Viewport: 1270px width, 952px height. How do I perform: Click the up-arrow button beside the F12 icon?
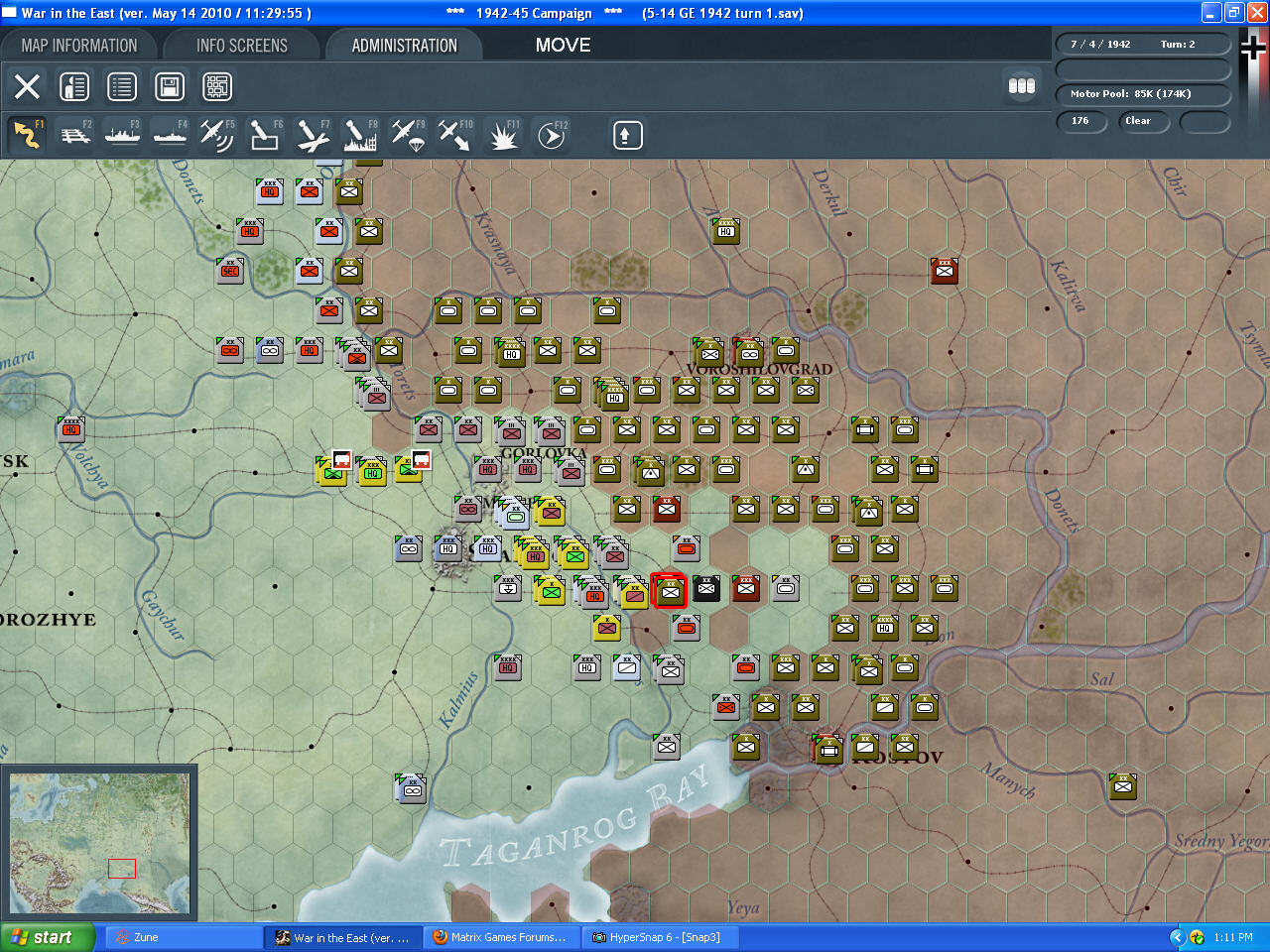pyautogui.click(x=626, y=135)
